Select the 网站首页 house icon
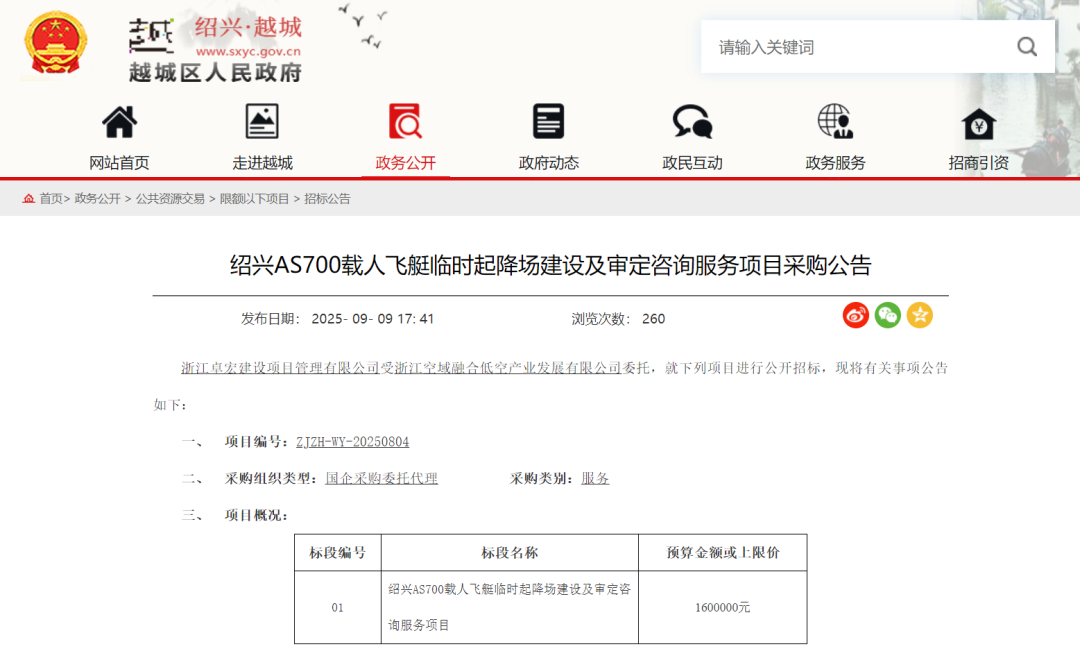The image size is (1080, 649). click(x=118, y=120)
